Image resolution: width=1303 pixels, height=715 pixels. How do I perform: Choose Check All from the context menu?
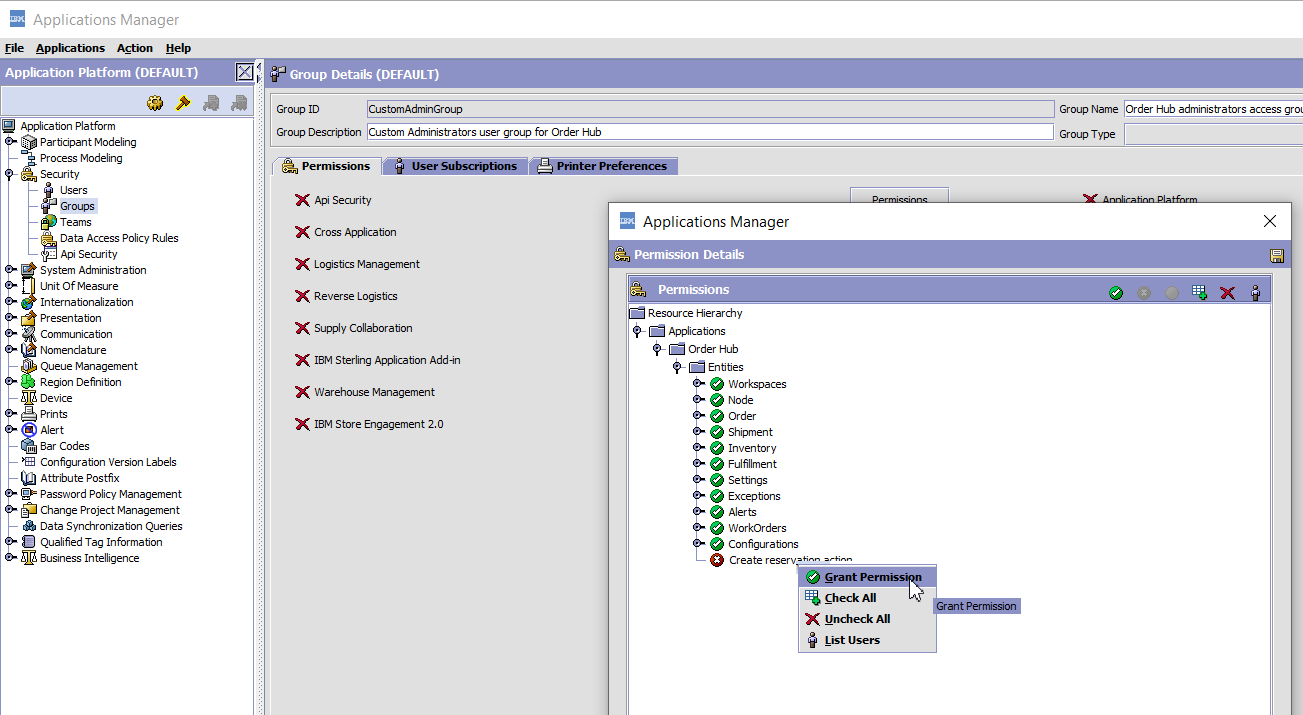click(x=867, y=598)
